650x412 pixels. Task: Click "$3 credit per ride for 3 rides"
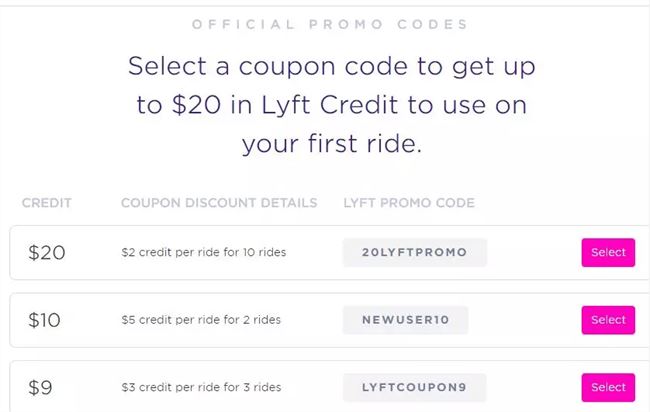(200, 387)
